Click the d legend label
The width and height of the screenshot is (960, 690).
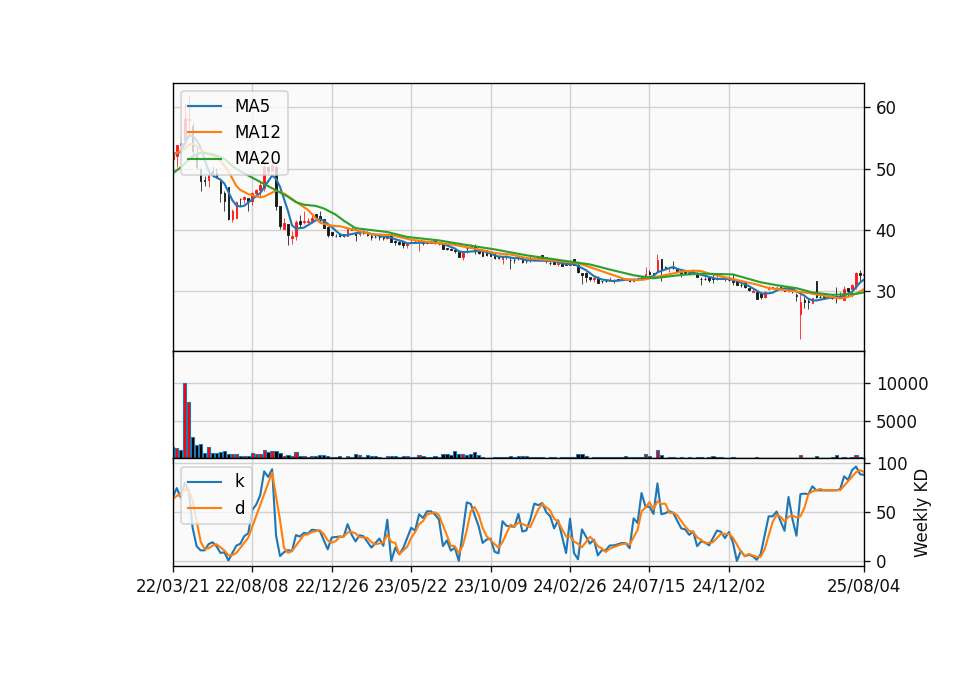[x=239, y=508]
